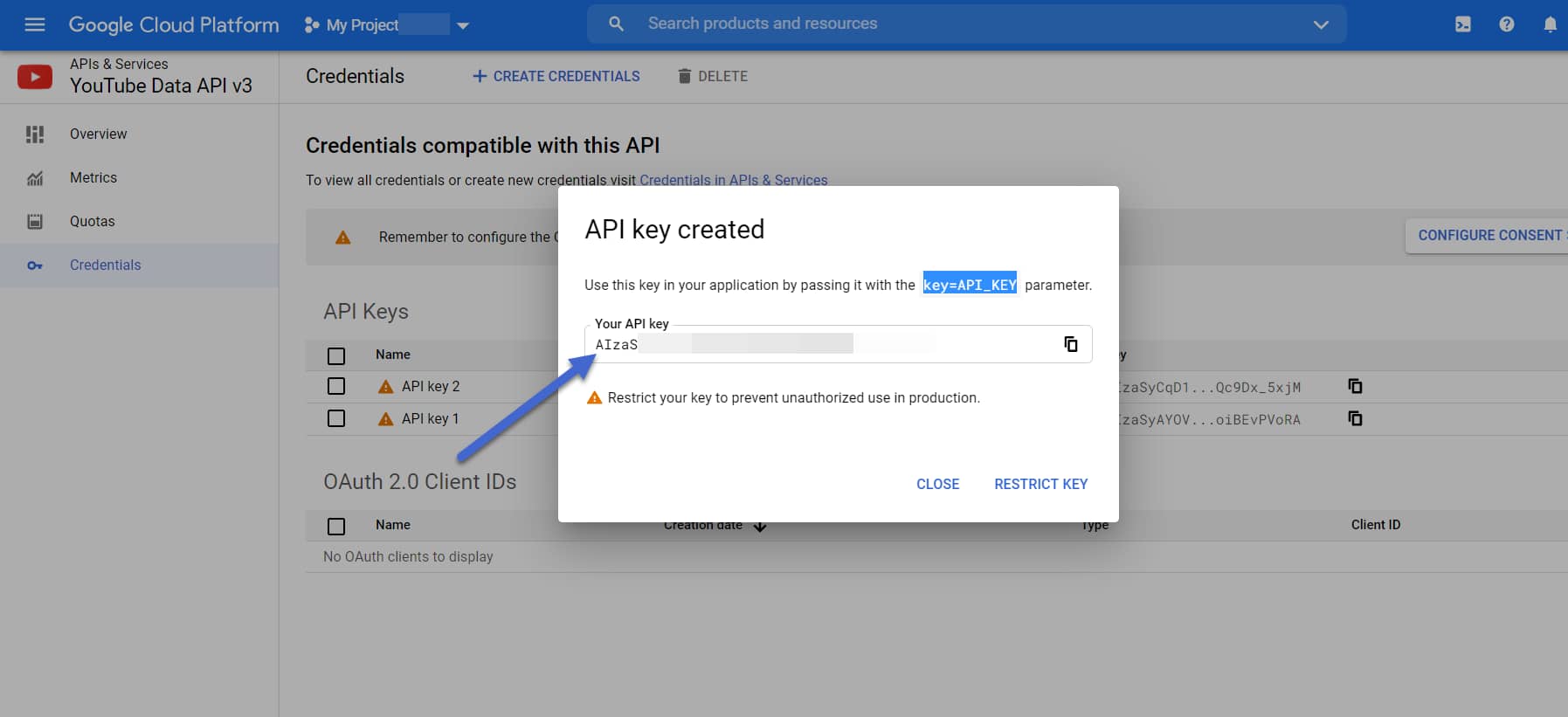Copy the new API key in dialog
1568x717 pixels.
click(x=1071, y=344)
